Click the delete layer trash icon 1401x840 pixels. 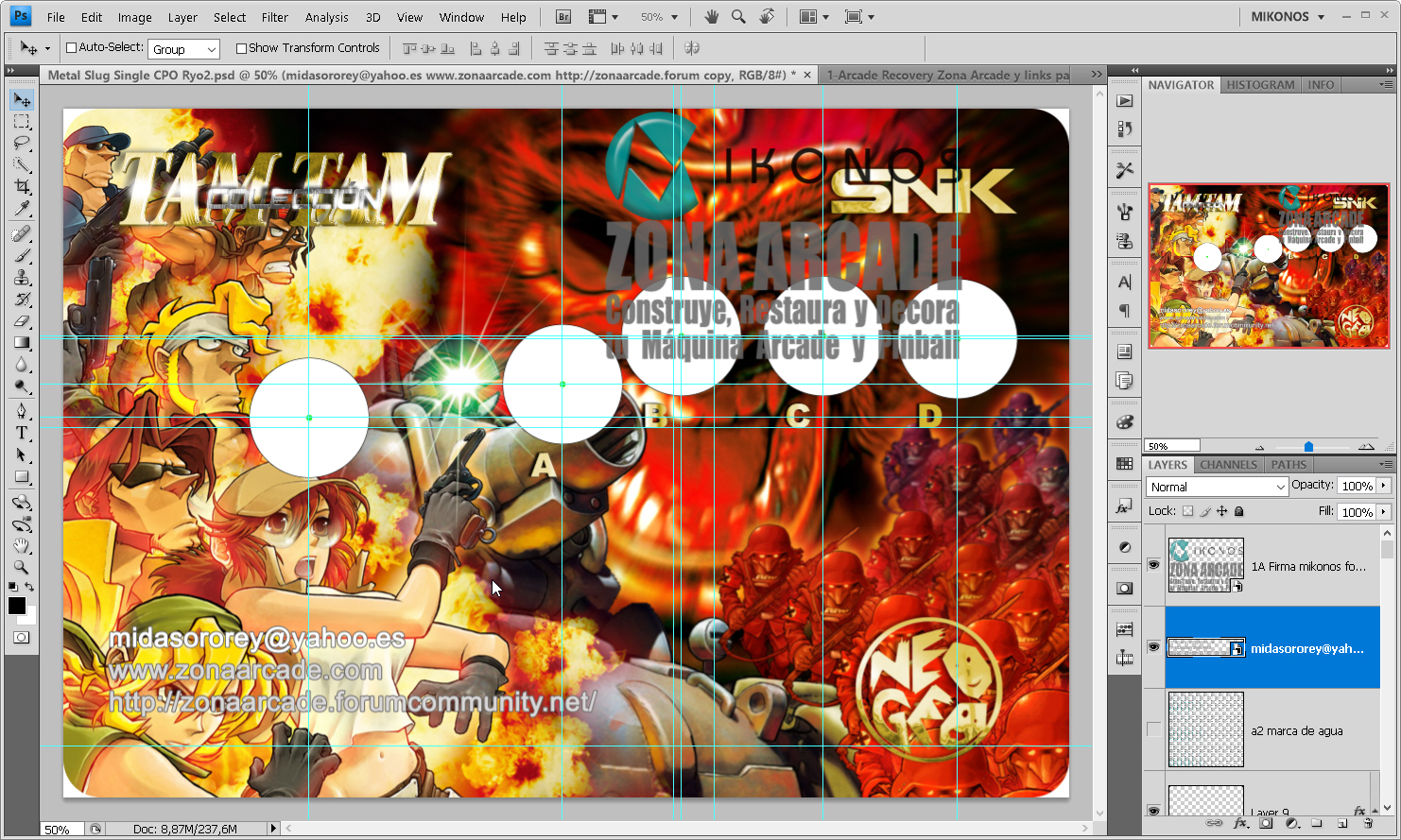(1367, 824)
